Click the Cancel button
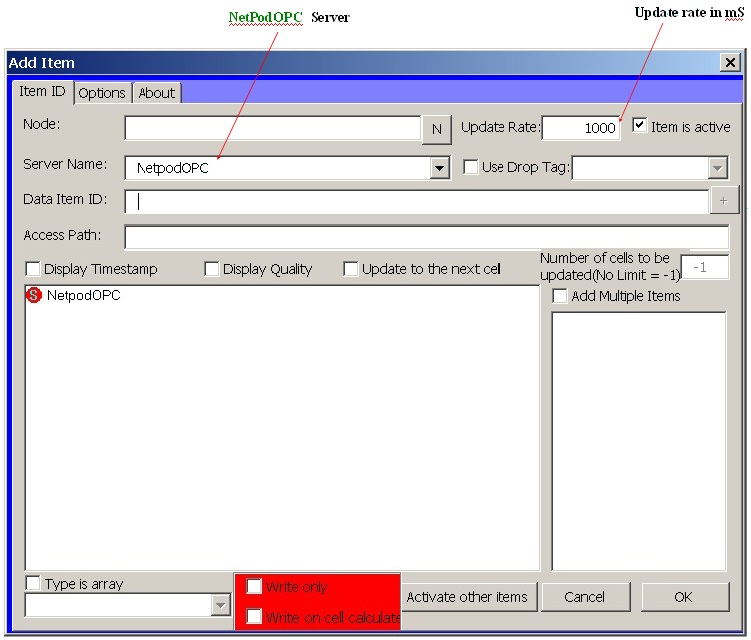751x640 pixels. pos(585,597)
